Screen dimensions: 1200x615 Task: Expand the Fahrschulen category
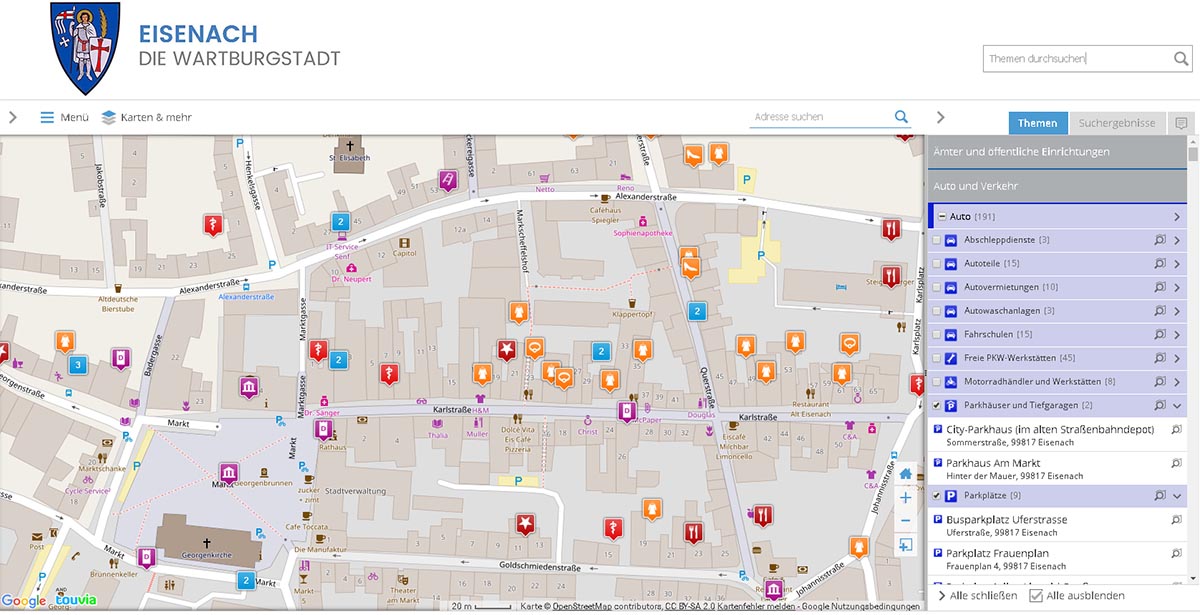(1177, 334)
